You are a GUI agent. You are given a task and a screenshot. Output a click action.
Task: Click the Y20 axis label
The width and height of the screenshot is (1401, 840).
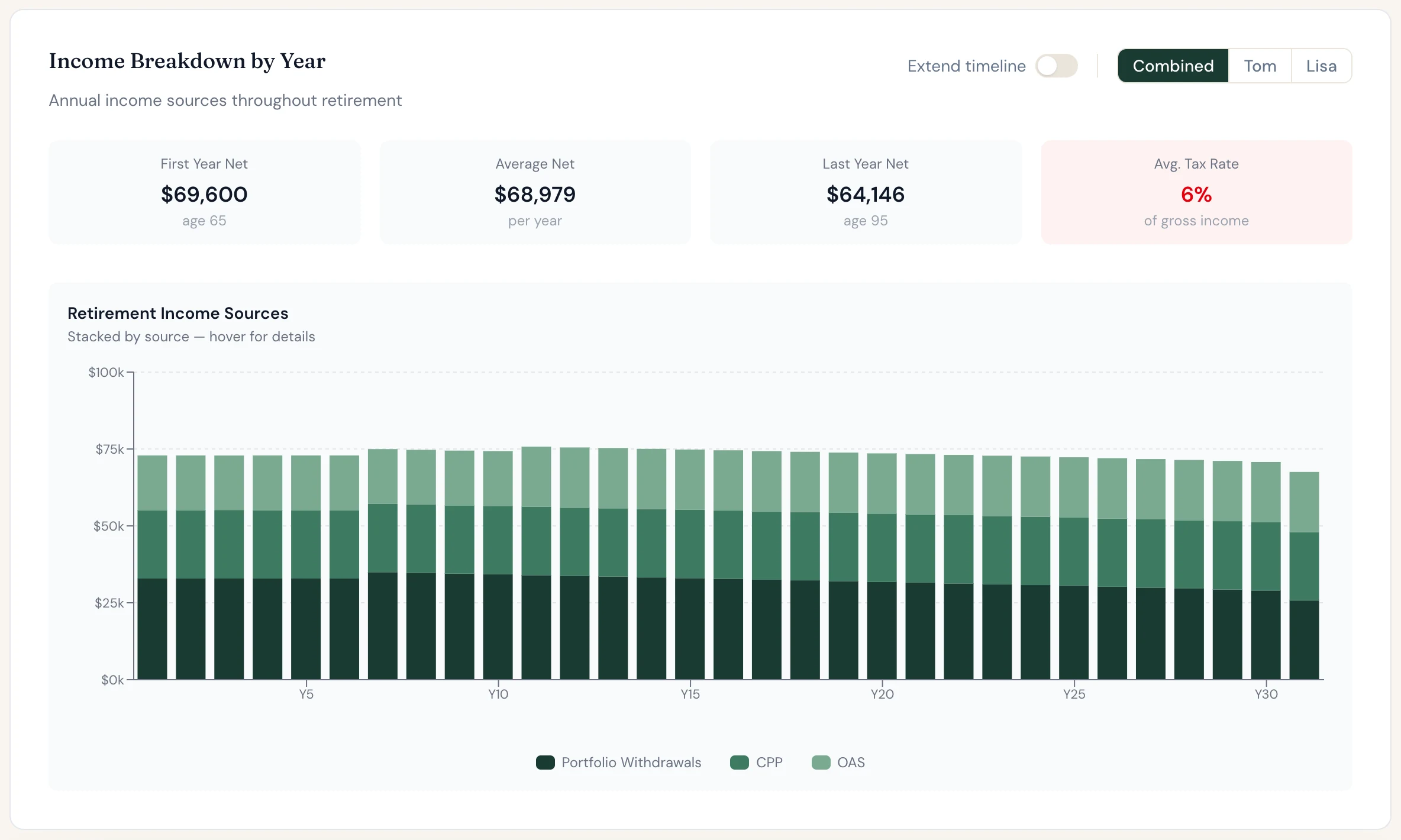pyautogui.click(x=882, y=694)
